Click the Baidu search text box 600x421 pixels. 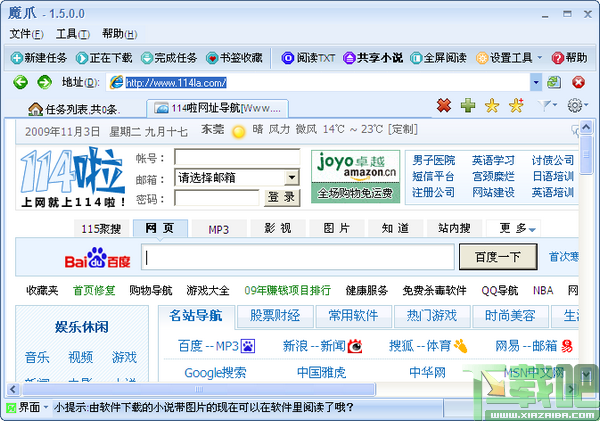click(298, 257)
